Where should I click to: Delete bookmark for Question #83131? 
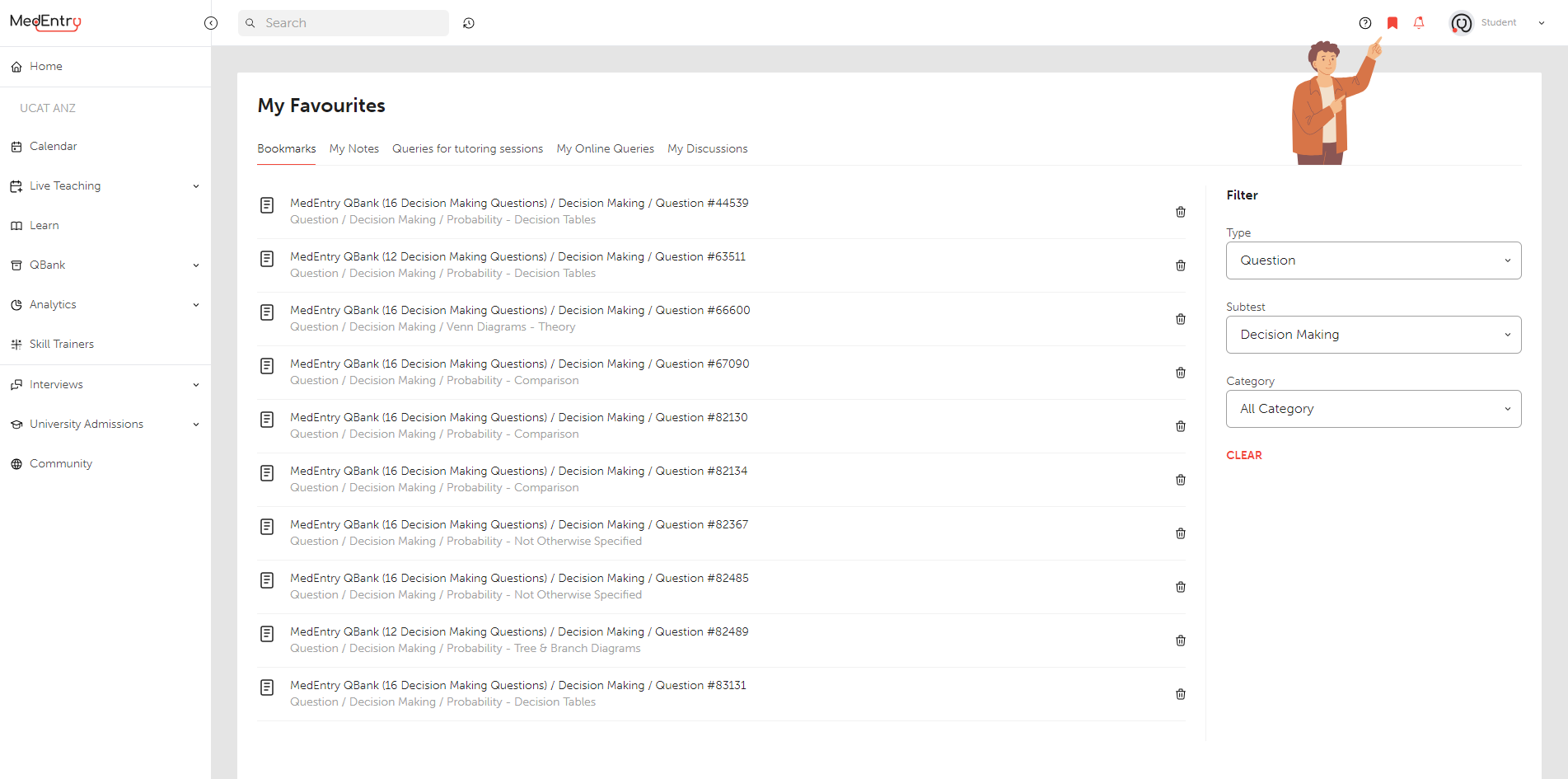point(1181,694)
